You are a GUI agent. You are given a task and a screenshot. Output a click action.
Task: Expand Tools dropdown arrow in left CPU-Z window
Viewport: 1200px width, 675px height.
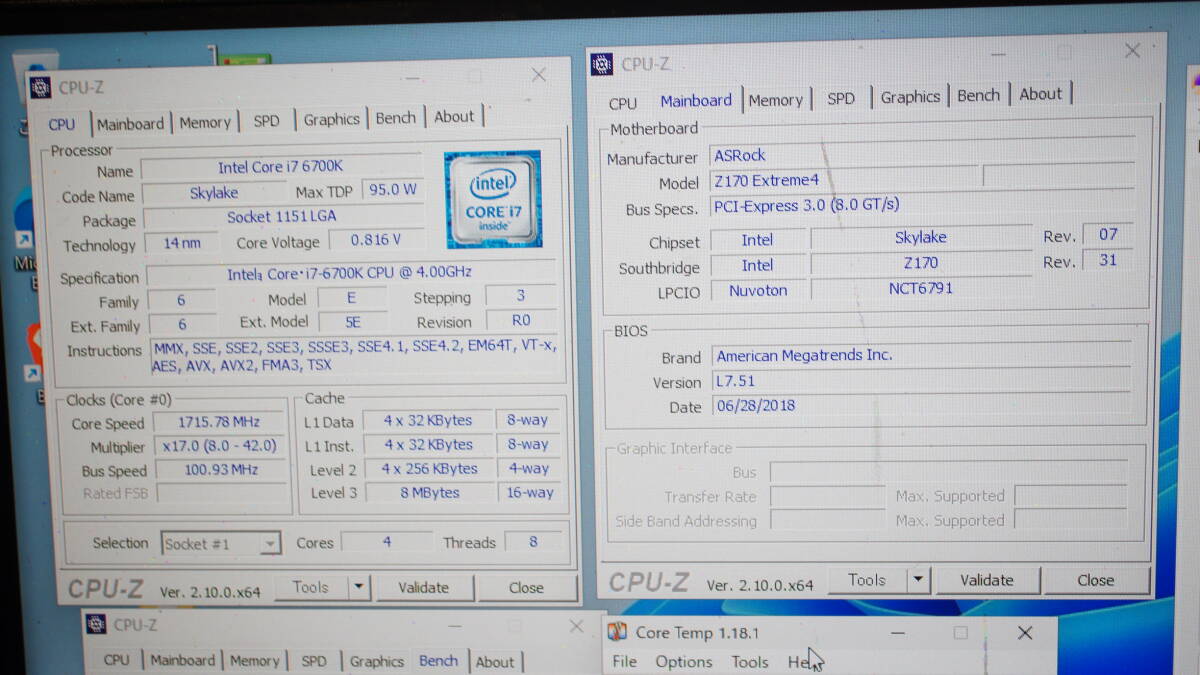tap(359, 588)
